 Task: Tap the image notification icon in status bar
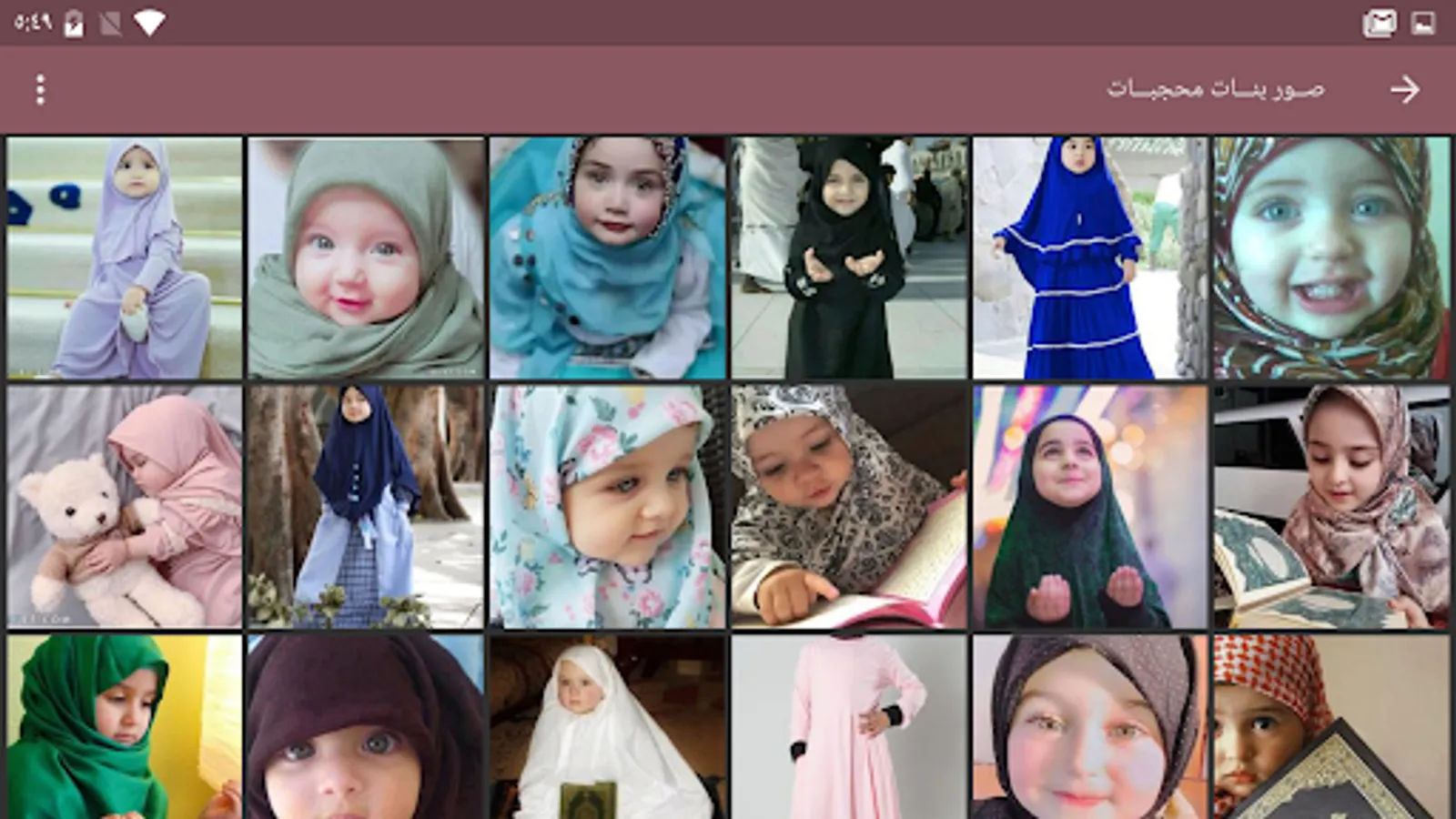tap(1423, 23)
